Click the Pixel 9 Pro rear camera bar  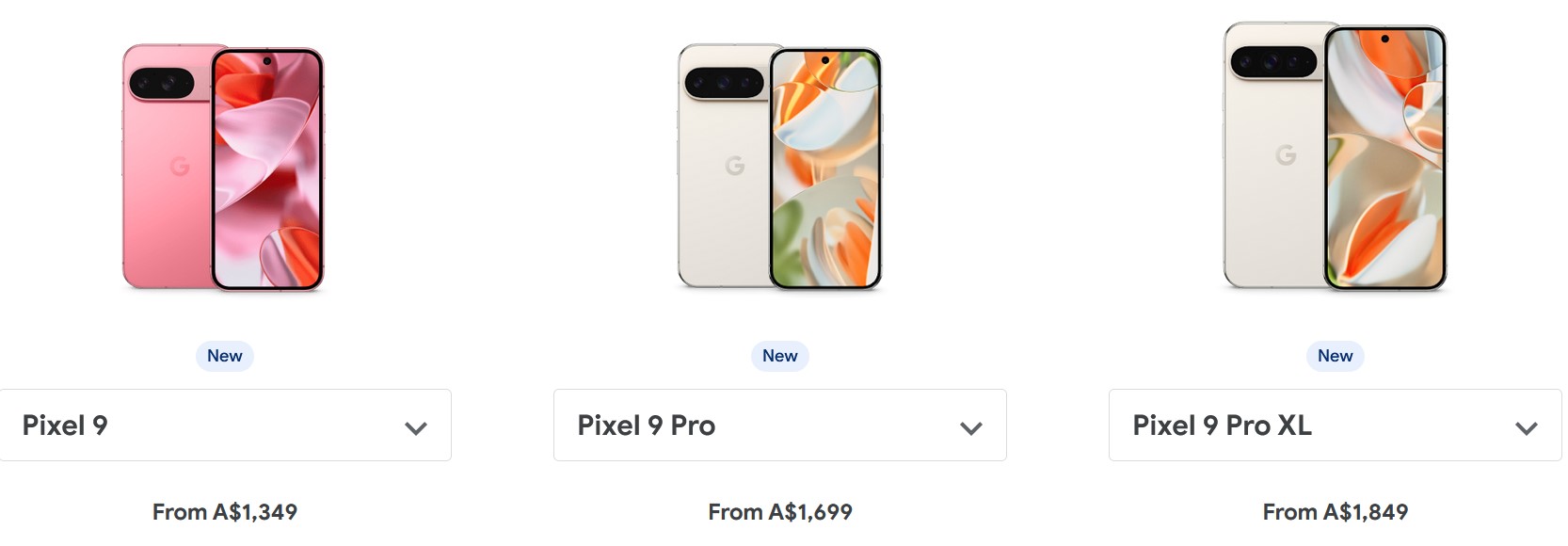(x=722, y=83)
